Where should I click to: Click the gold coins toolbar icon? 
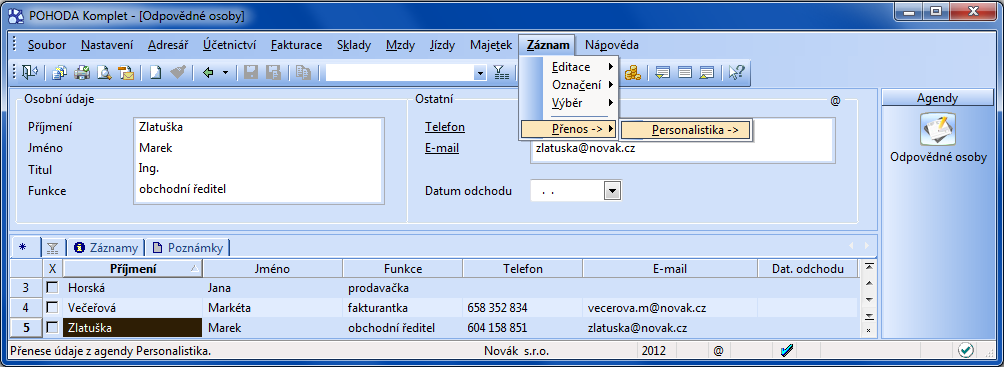click(x=633, y=72)
